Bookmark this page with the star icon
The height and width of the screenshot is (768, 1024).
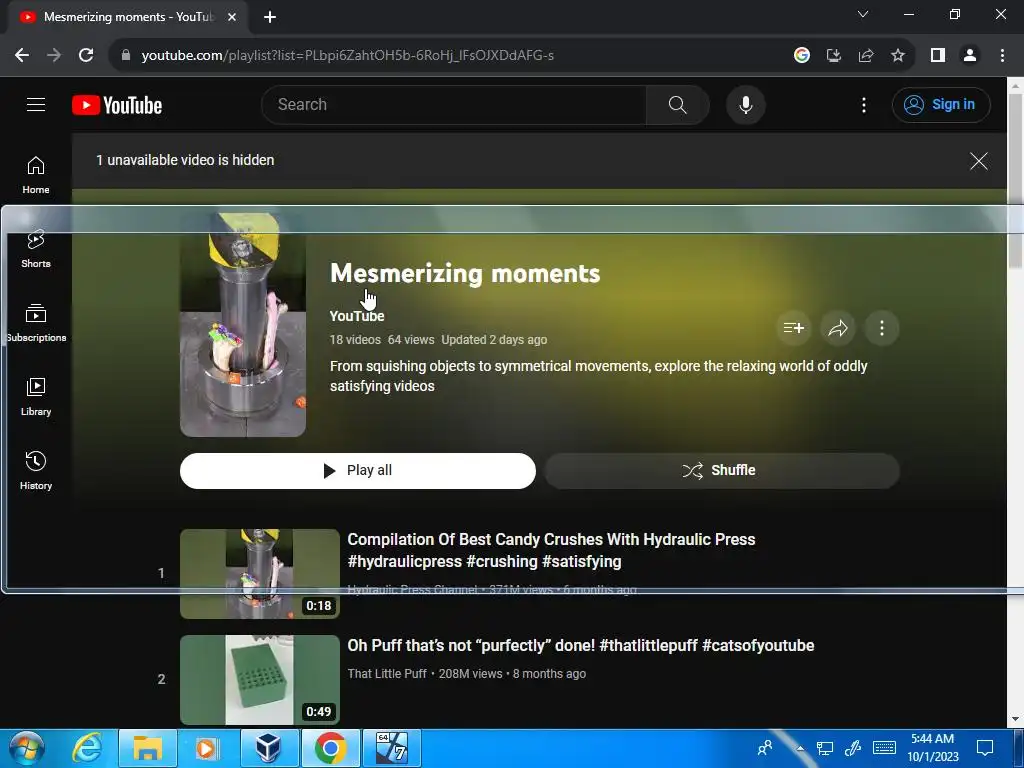pyautogui.click(x=898, y=56)
